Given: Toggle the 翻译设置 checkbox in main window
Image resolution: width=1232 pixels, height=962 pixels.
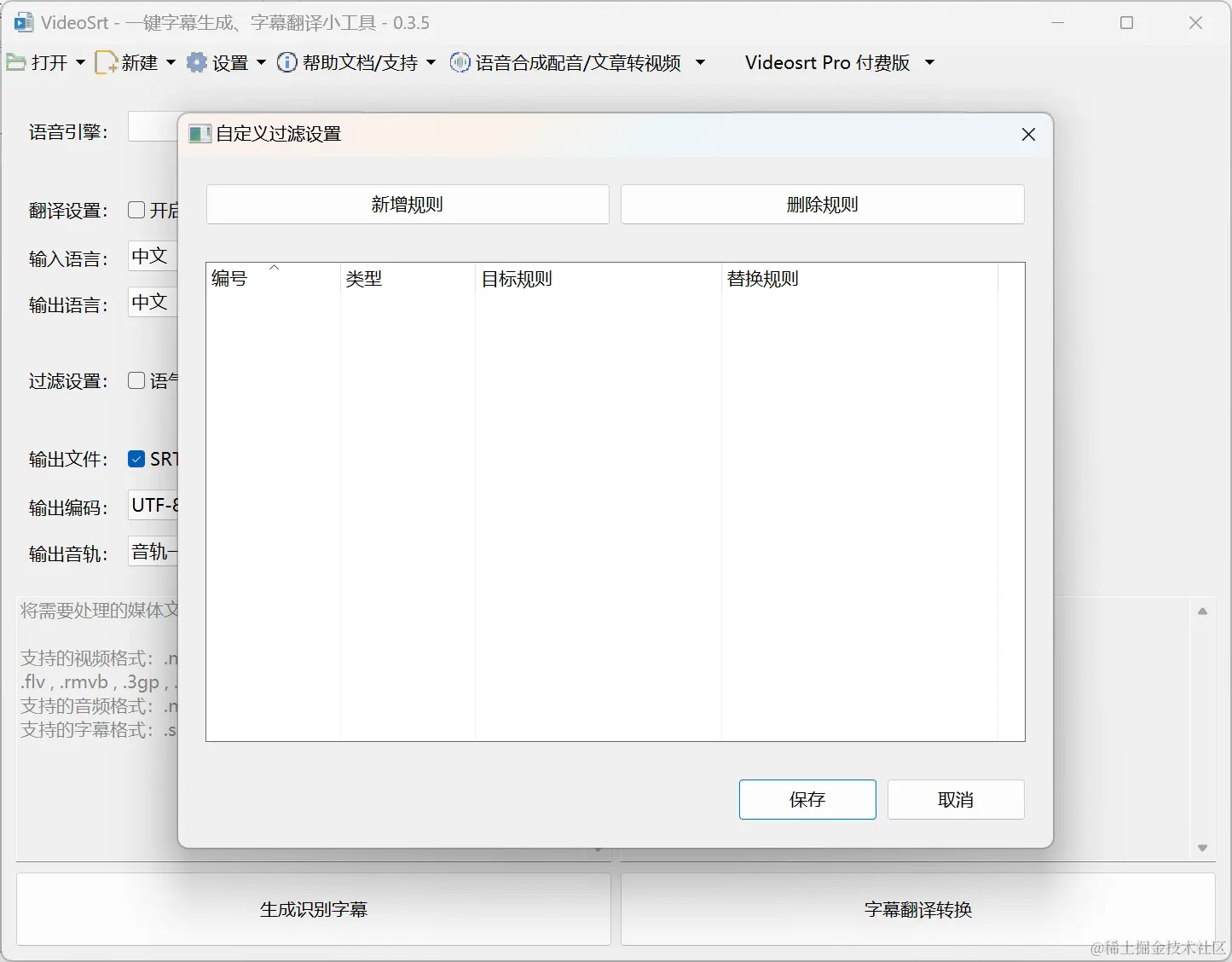Looking at the screenshot, I should pos(136,210).
